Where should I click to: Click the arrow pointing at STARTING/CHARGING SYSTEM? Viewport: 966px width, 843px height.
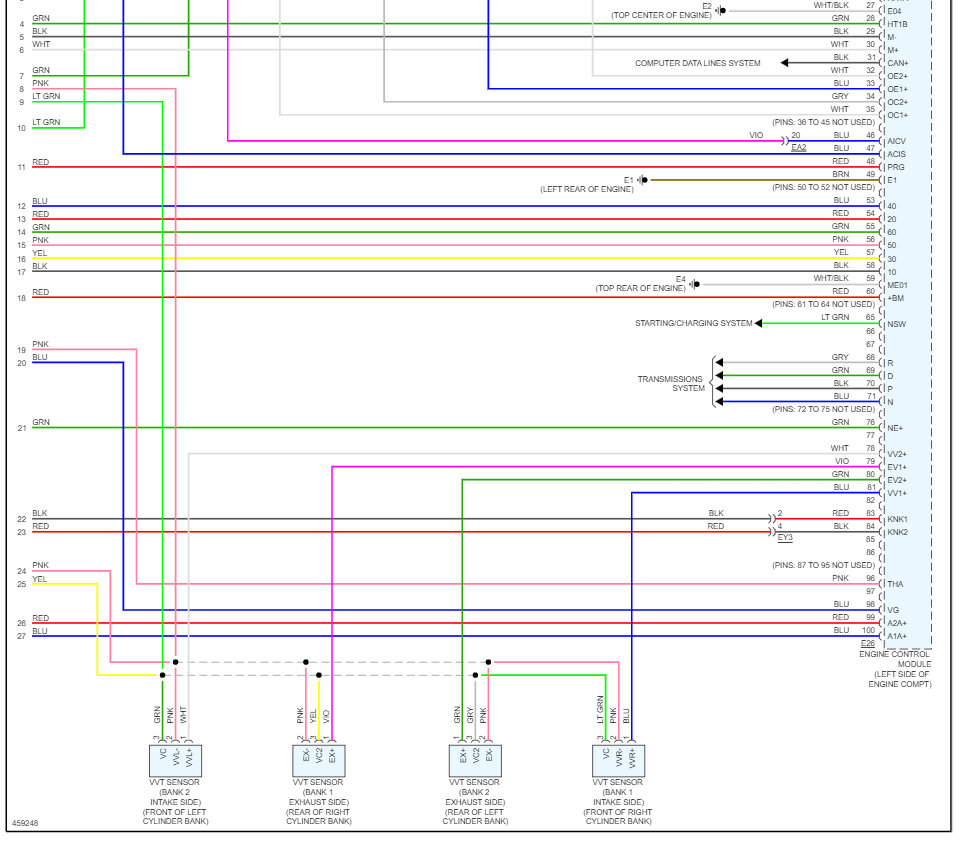758,323
